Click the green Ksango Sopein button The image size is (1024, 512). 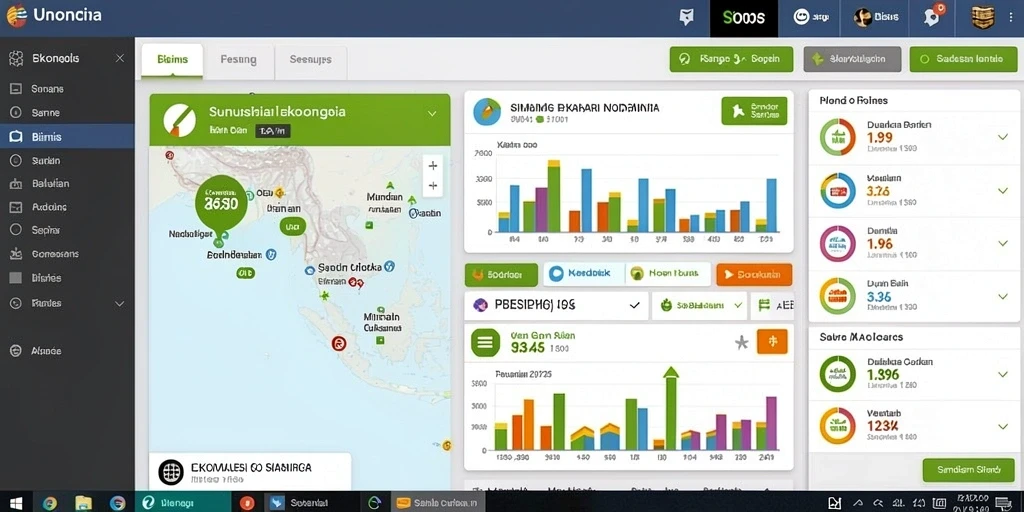tap(731, 59)
